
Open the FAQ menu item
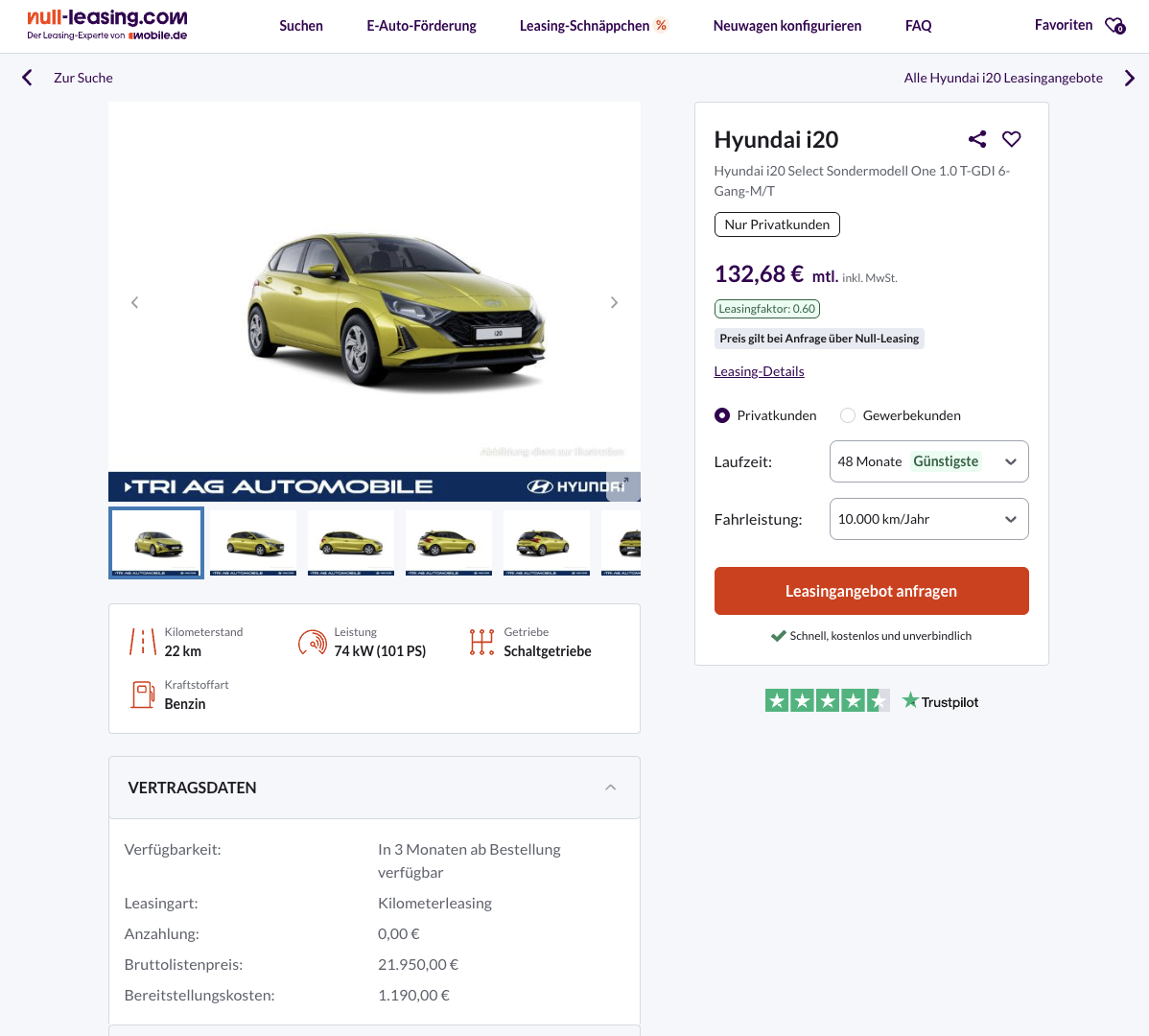(x=918, y=26)
